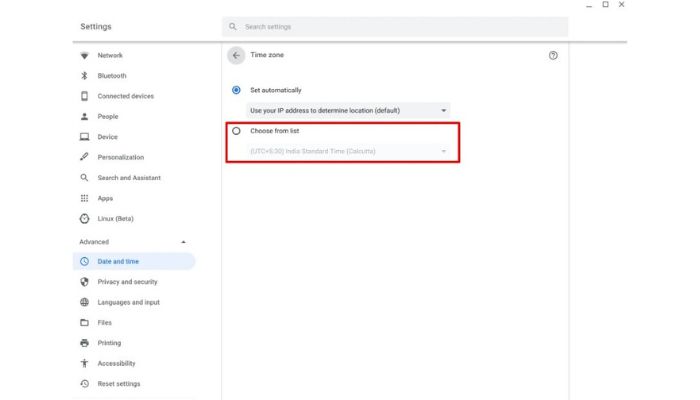Click the Printing printer icon
This screenshot has width=700, height=400.
(84, 343)
